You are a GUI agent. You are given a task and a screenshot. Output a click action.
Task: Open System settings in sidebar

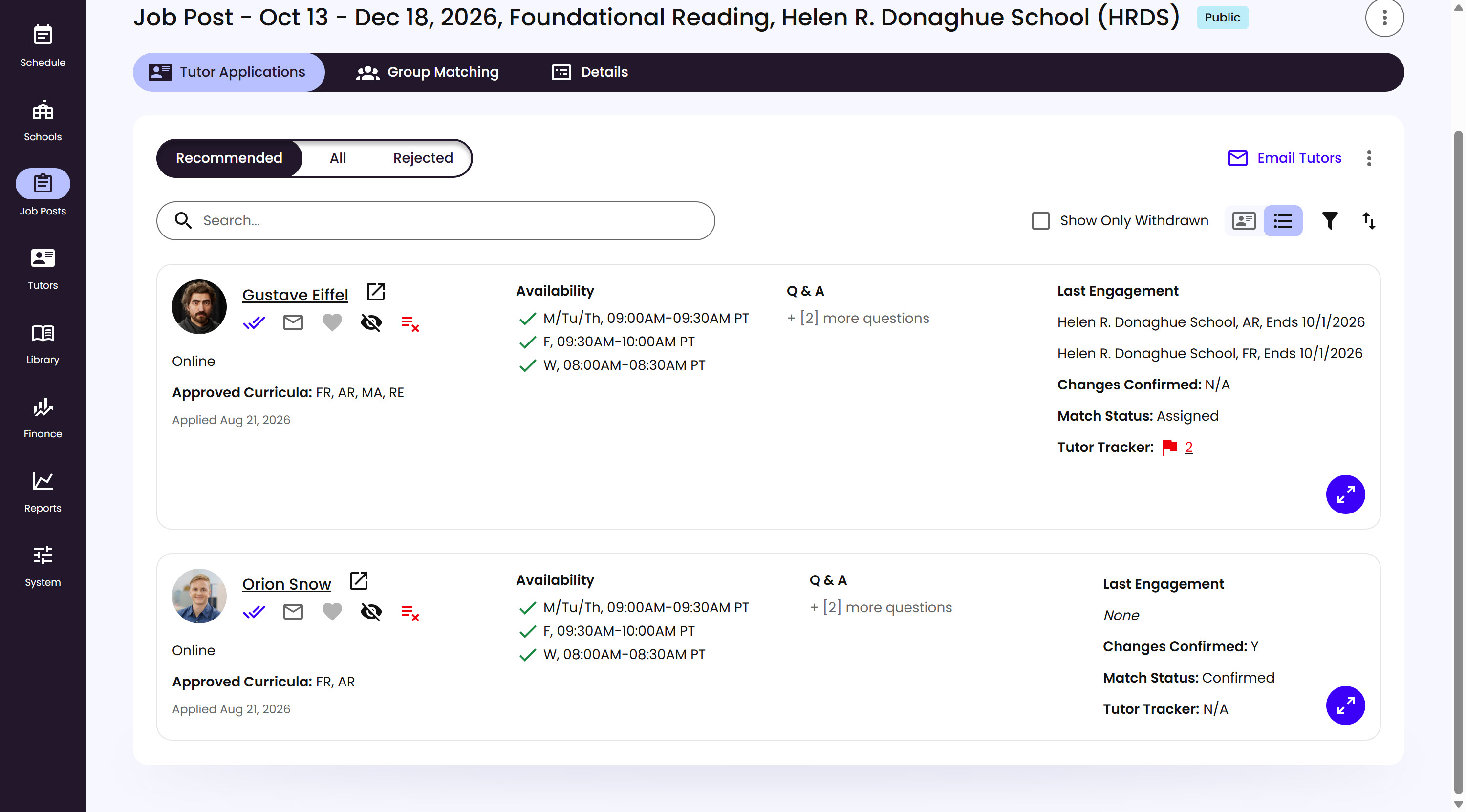tap(43, 566)
